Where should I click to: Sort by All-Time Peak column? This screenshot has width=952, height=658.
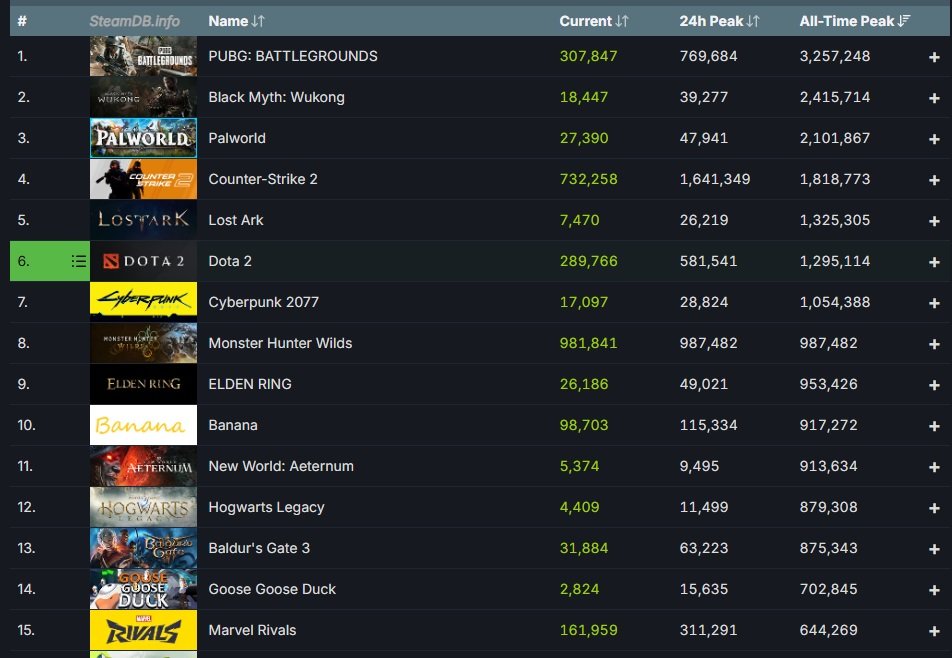[854, 21]
